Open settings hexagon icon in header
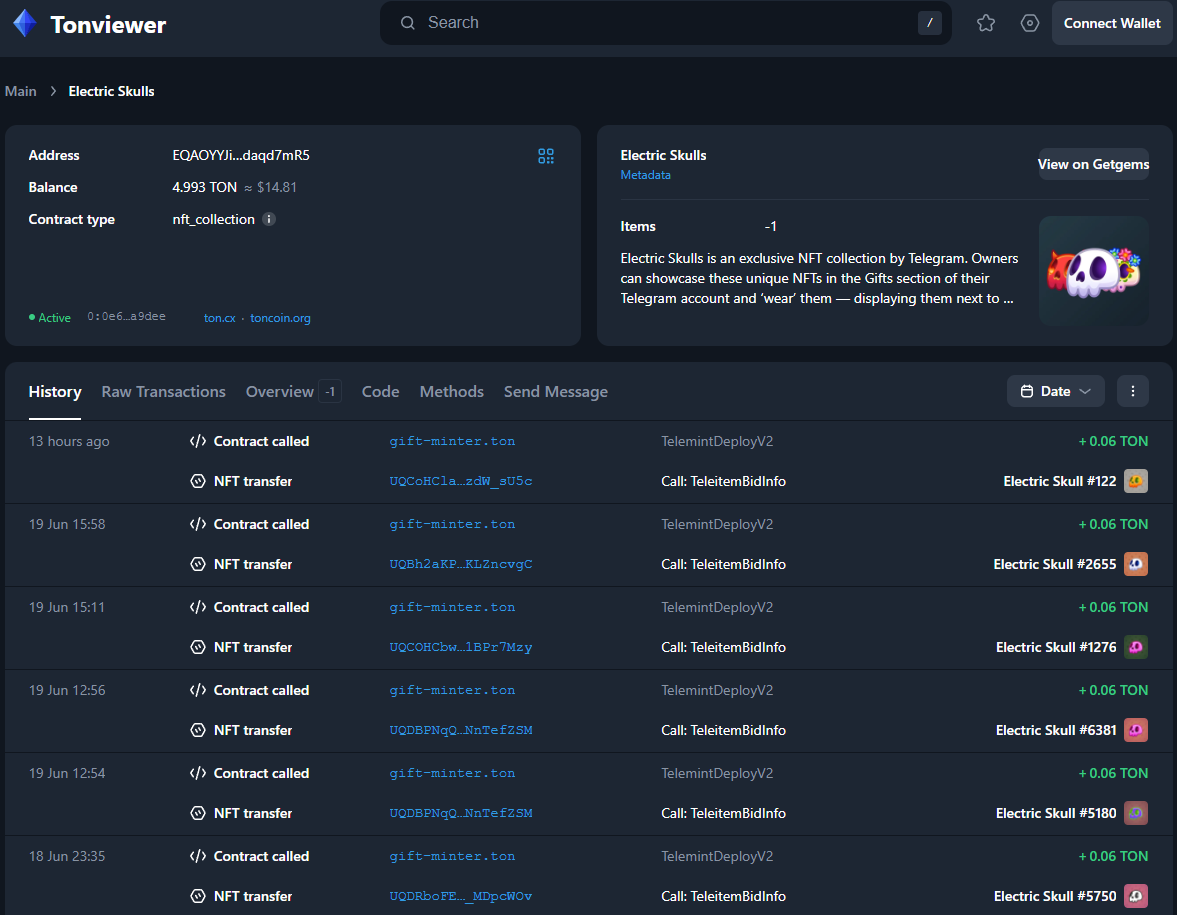Image resolution: width=1177 pixels, height=915 pixels. (x=1030, y=23)
